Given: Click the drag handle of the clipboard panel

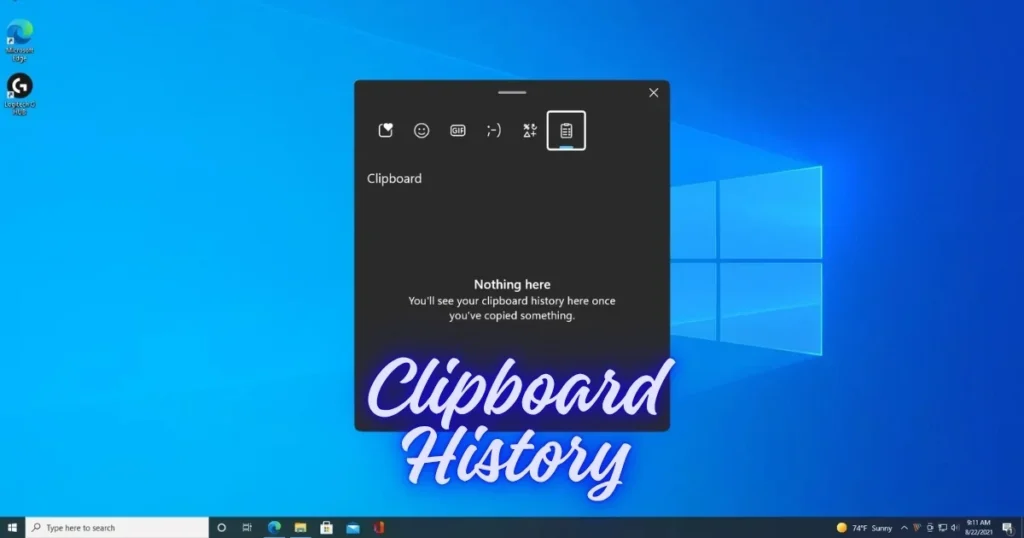Looking at the screenshot, I should [512, 93].
